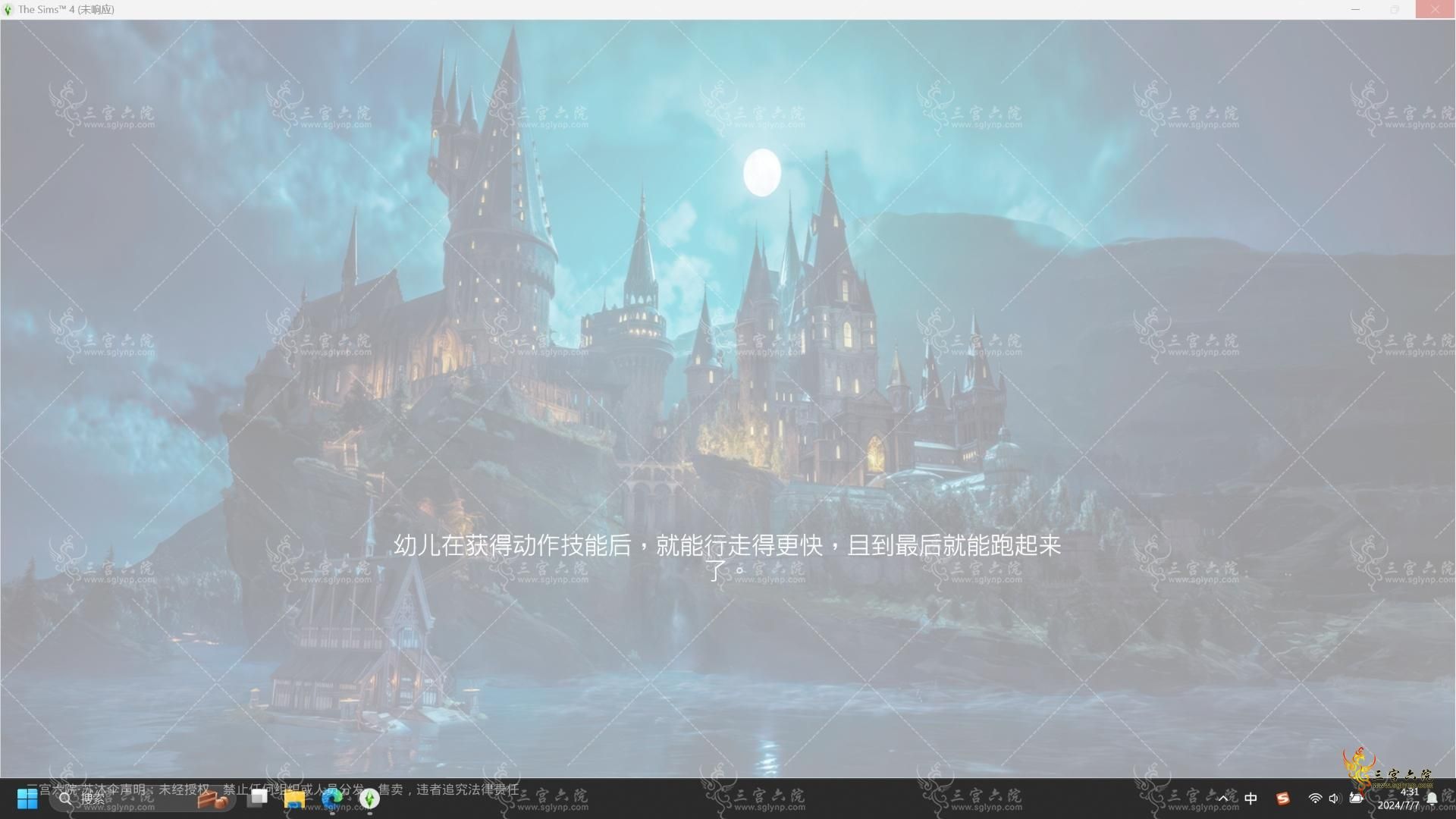Click the speaker volume tray icon
1456x819 pixels.
[1334, 799]
